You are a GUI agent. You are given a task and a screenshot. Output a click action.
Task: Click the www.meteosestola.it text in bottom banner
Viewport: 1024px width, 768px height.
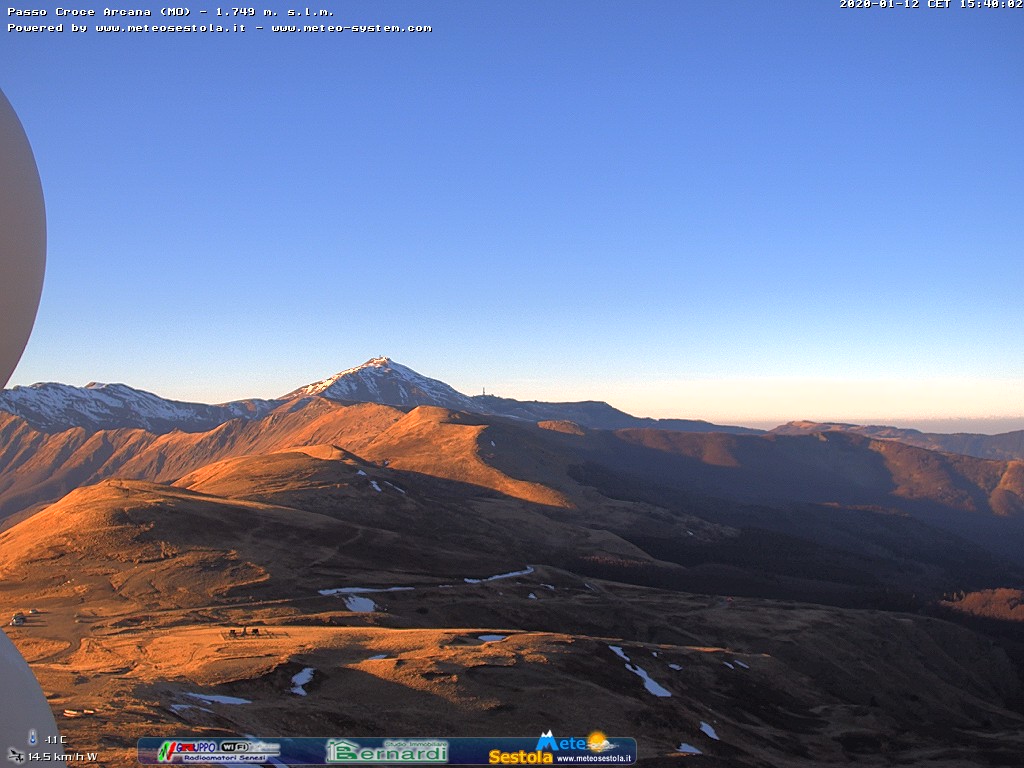tap(594, 759)
